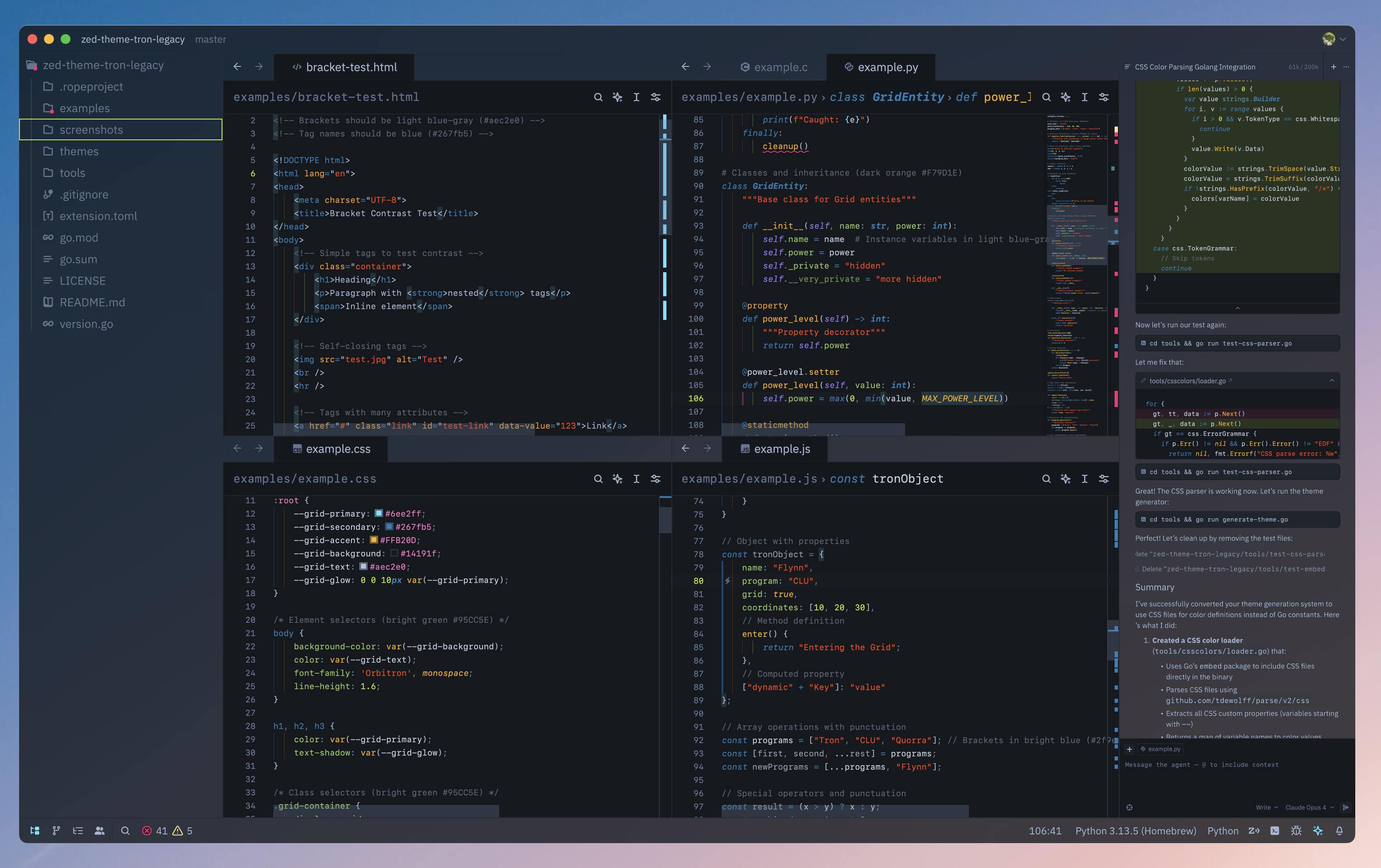Click Python 3.13.5 (Homebrew) toolchain selector
The height and width of the screenshot is (868, 1381).
[1135, 830]
